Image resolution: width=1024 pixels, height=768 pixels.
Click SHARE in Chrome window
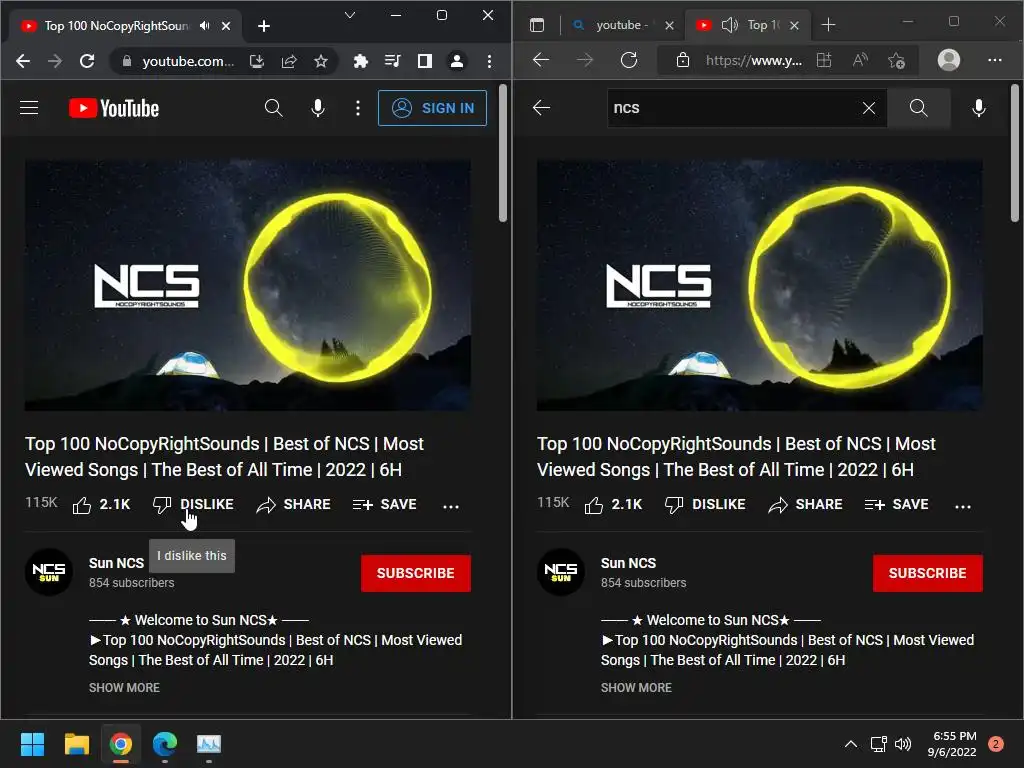293,504
